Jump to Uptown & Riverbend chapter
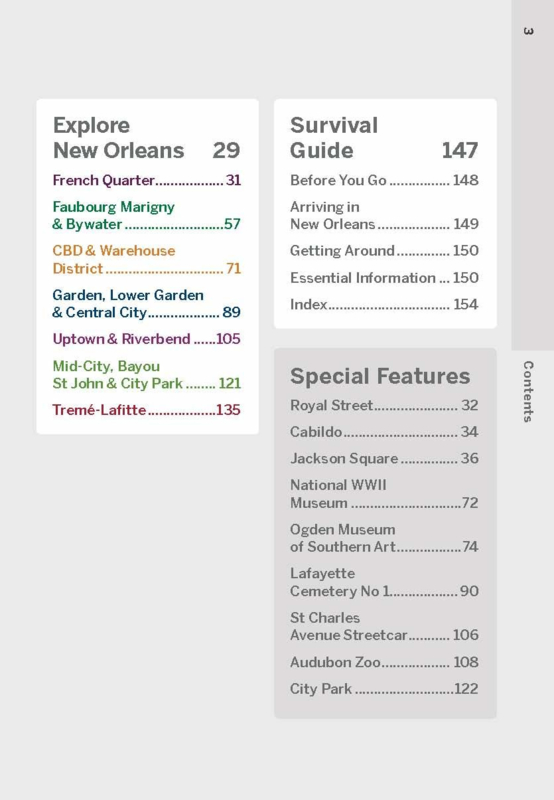Viewport: 554px width, 800px height. click(146, 339)
